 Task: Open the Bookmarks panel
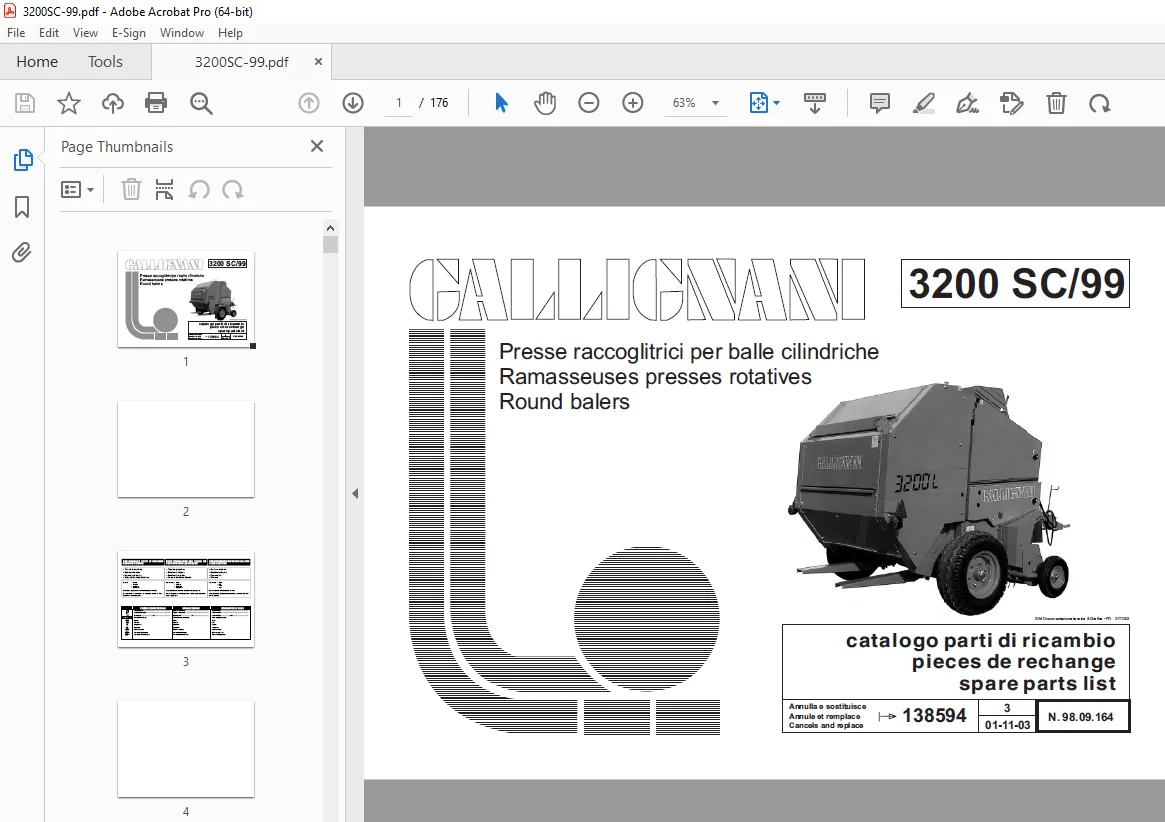[22, 207]
